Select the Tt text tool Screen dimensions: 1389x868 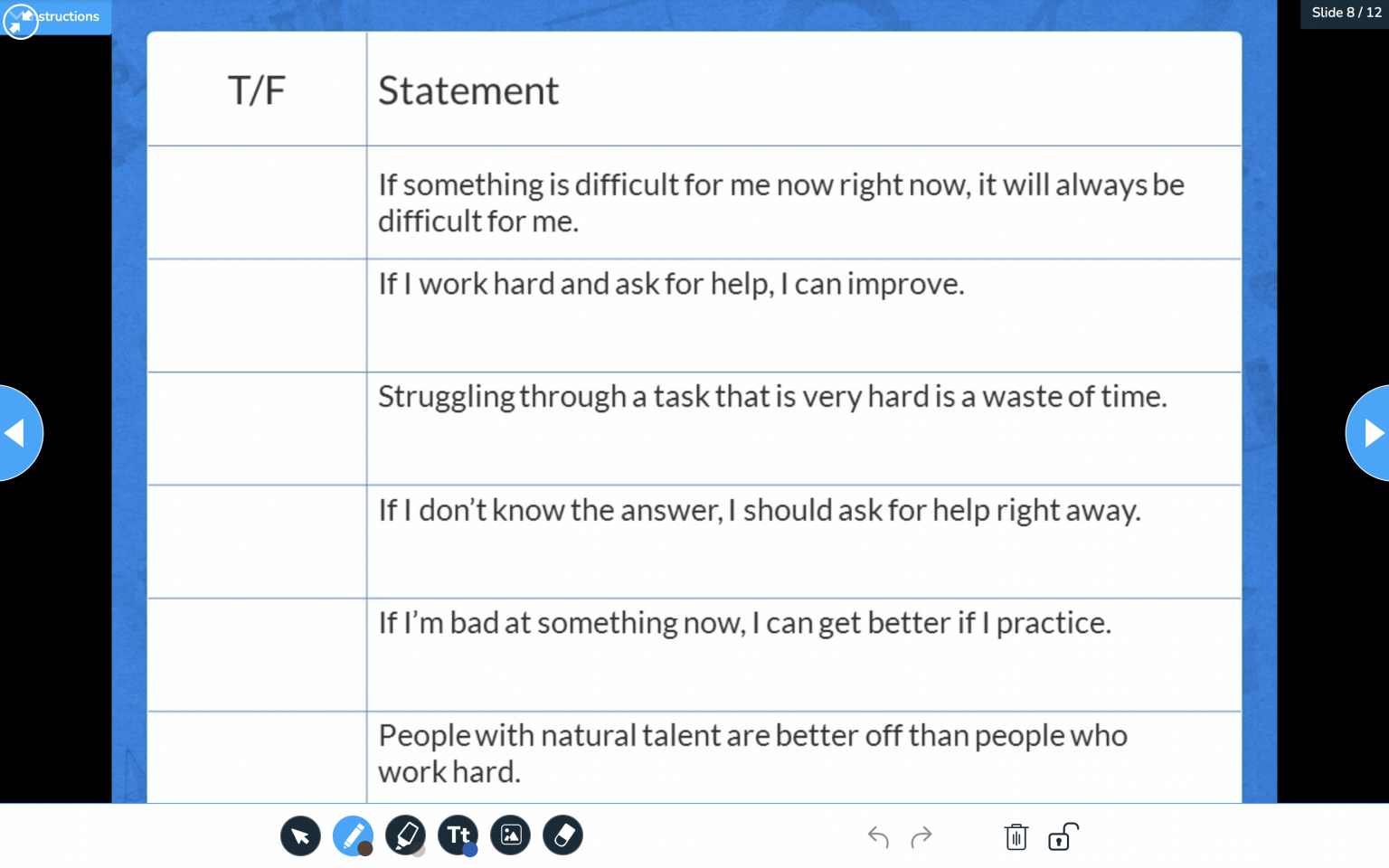pyautogui.click(x=458, y=834)
